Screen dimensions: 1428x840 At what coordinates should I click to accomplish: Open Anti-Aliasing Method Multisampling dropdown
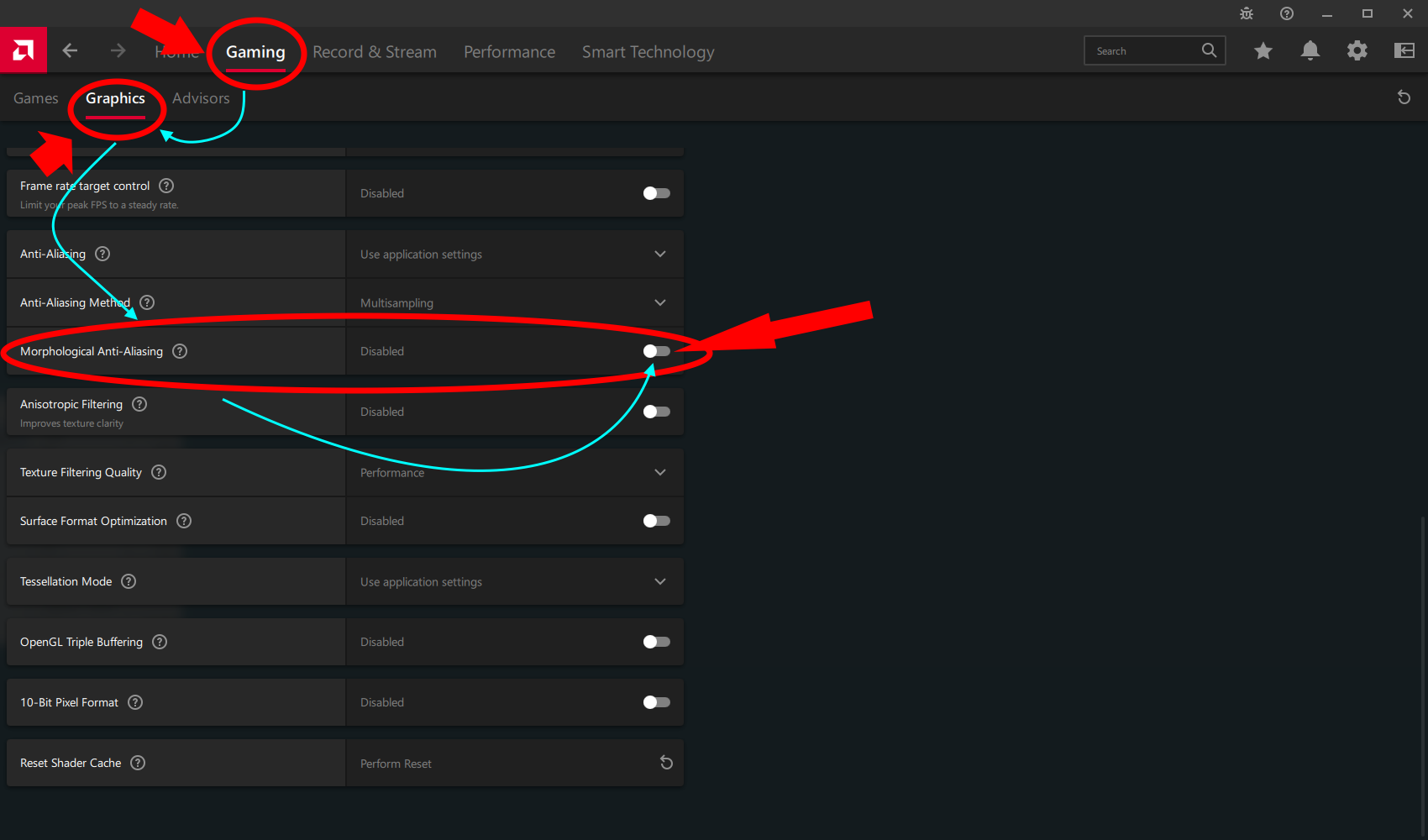pos(514,302)
